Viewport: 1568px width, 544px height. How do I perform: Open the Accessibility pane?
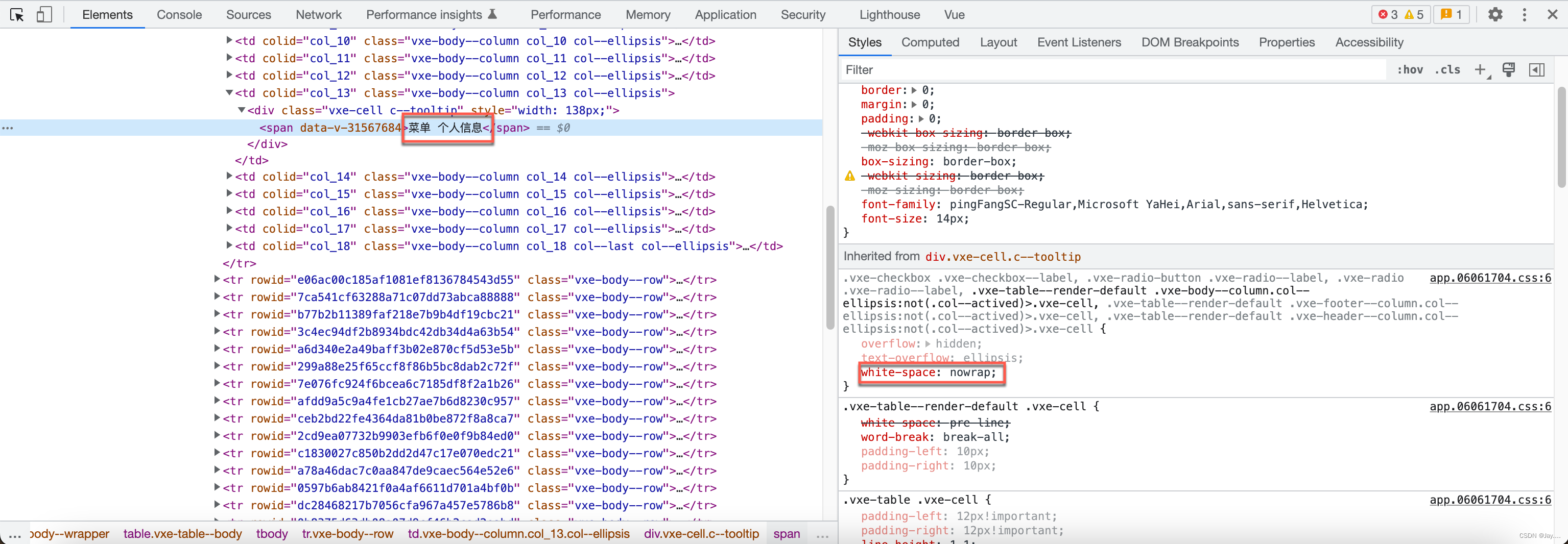click(1369, 42)
